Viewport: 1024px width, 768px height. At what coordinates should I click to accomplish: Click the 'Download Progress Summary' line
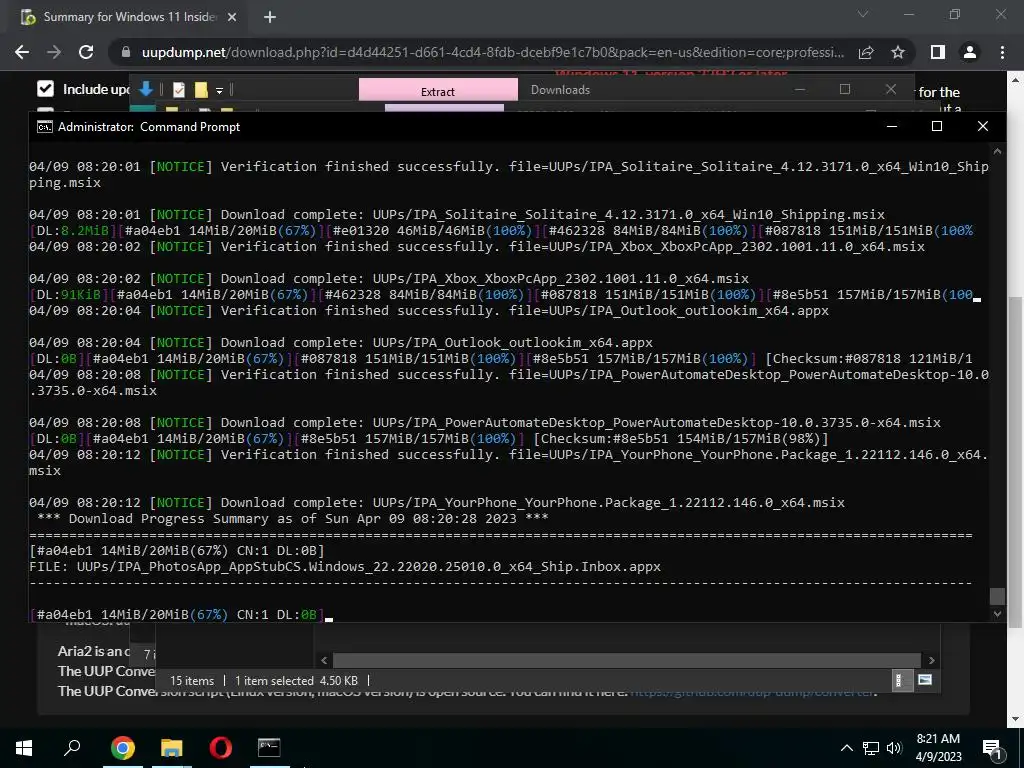293,519
